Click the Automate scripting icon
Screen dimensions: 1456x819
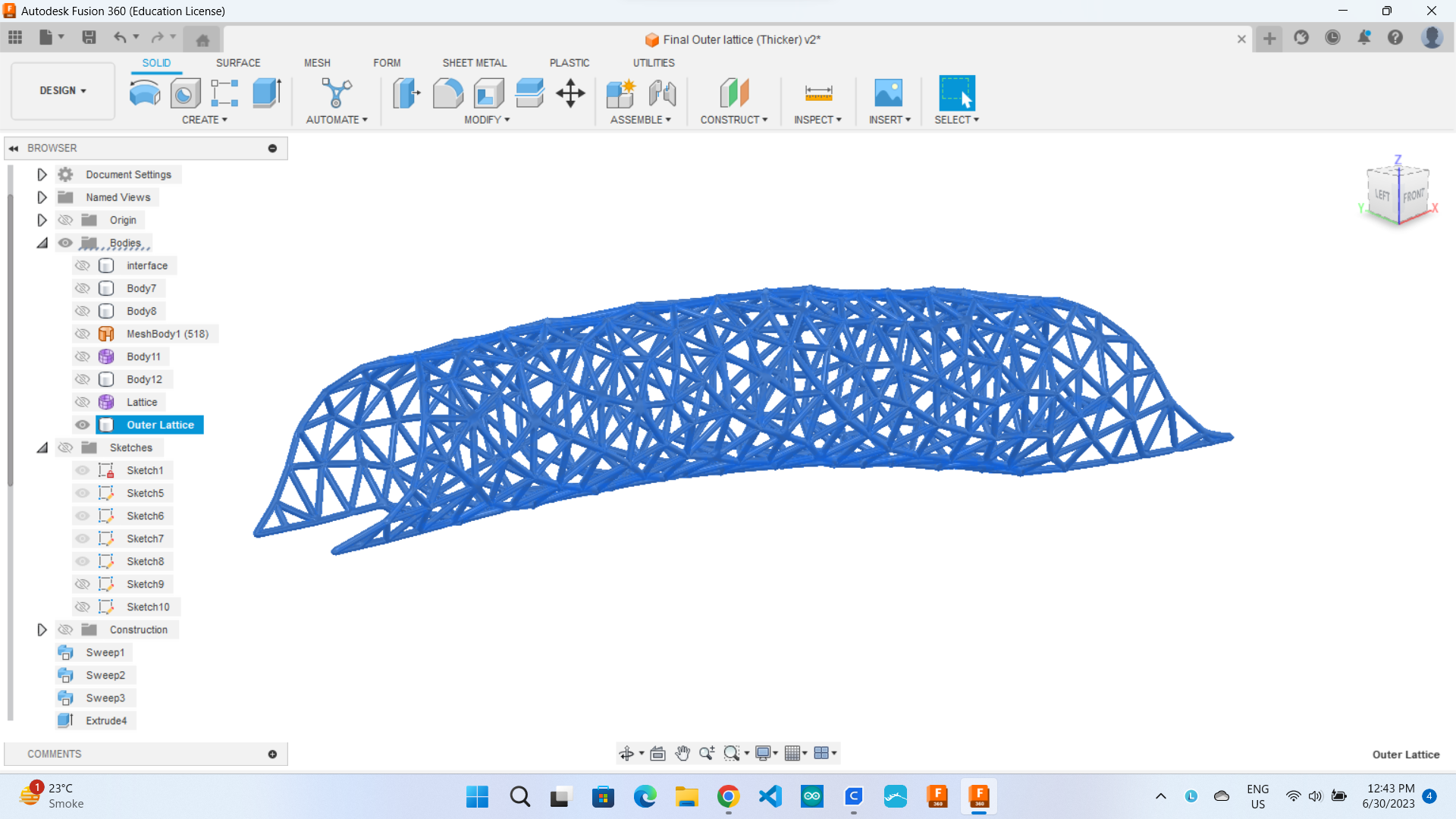(336, 93)
